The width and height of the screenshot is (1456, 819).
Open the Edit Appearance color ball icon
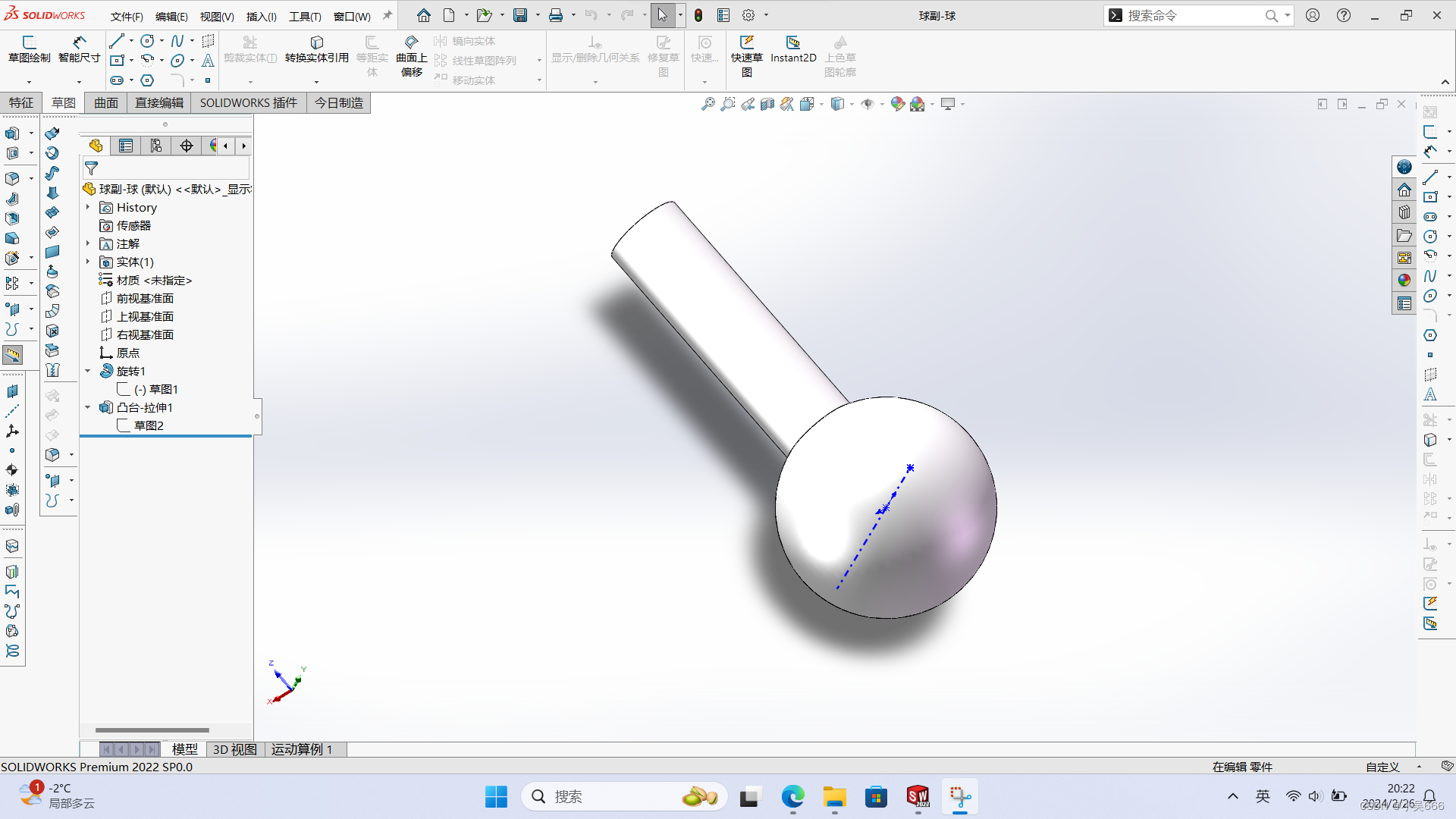(x=897, y=104)
